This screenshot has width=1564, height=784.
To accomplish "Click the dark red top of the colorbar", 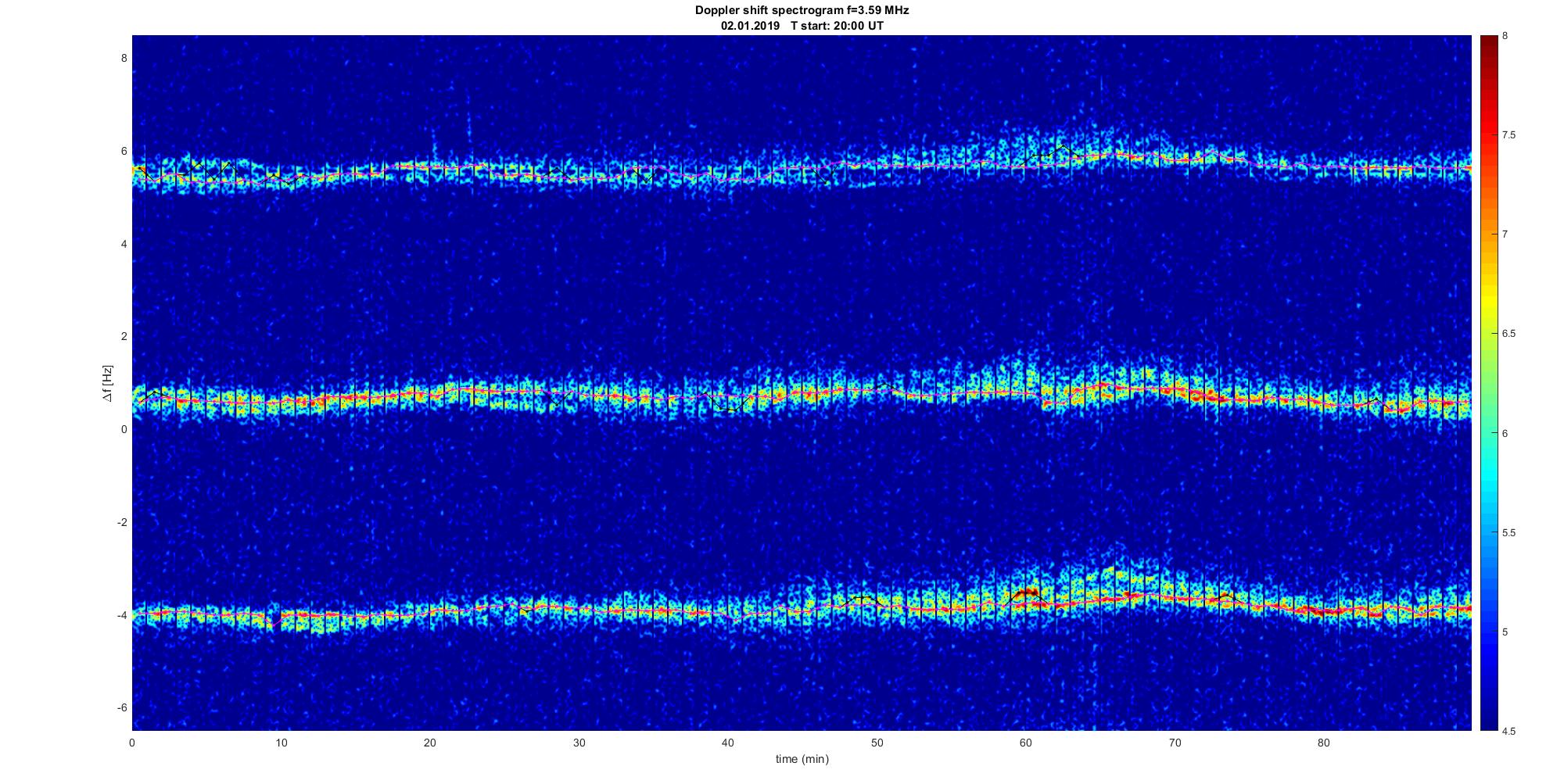I will [1488, 41].
